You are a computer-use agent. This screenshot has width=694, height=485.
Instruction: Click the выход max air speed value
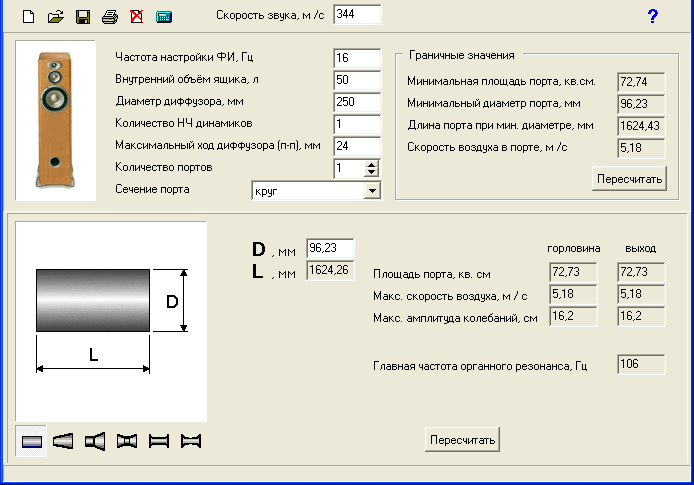point(641,294)
